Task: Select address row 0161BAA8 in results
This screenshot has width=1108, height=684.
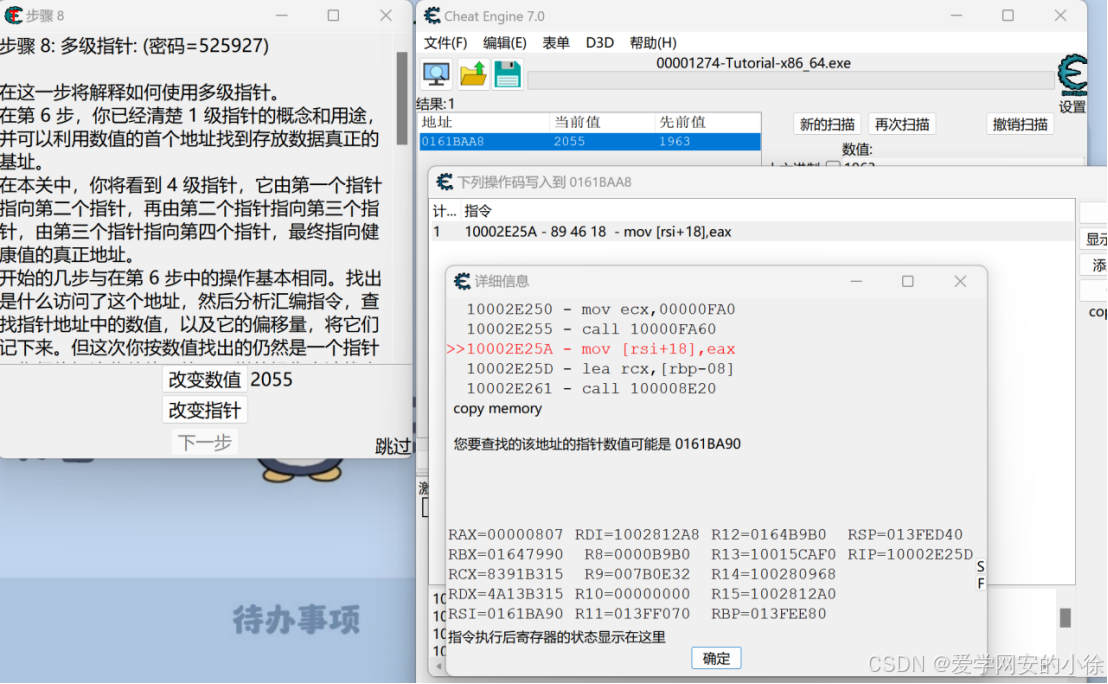Action: click(x=590, y=141)
